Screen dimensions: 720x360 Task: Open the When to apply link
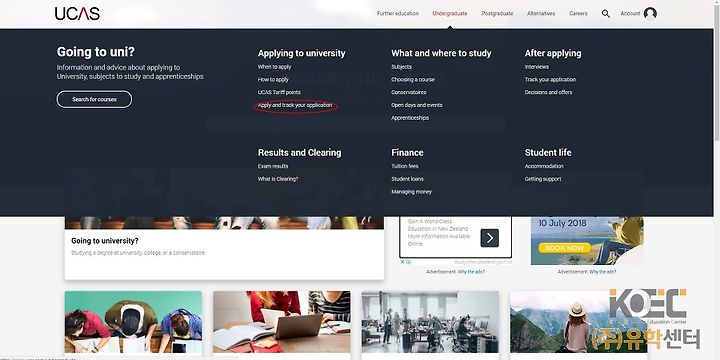pyautogui.click(x=274, y=67)
